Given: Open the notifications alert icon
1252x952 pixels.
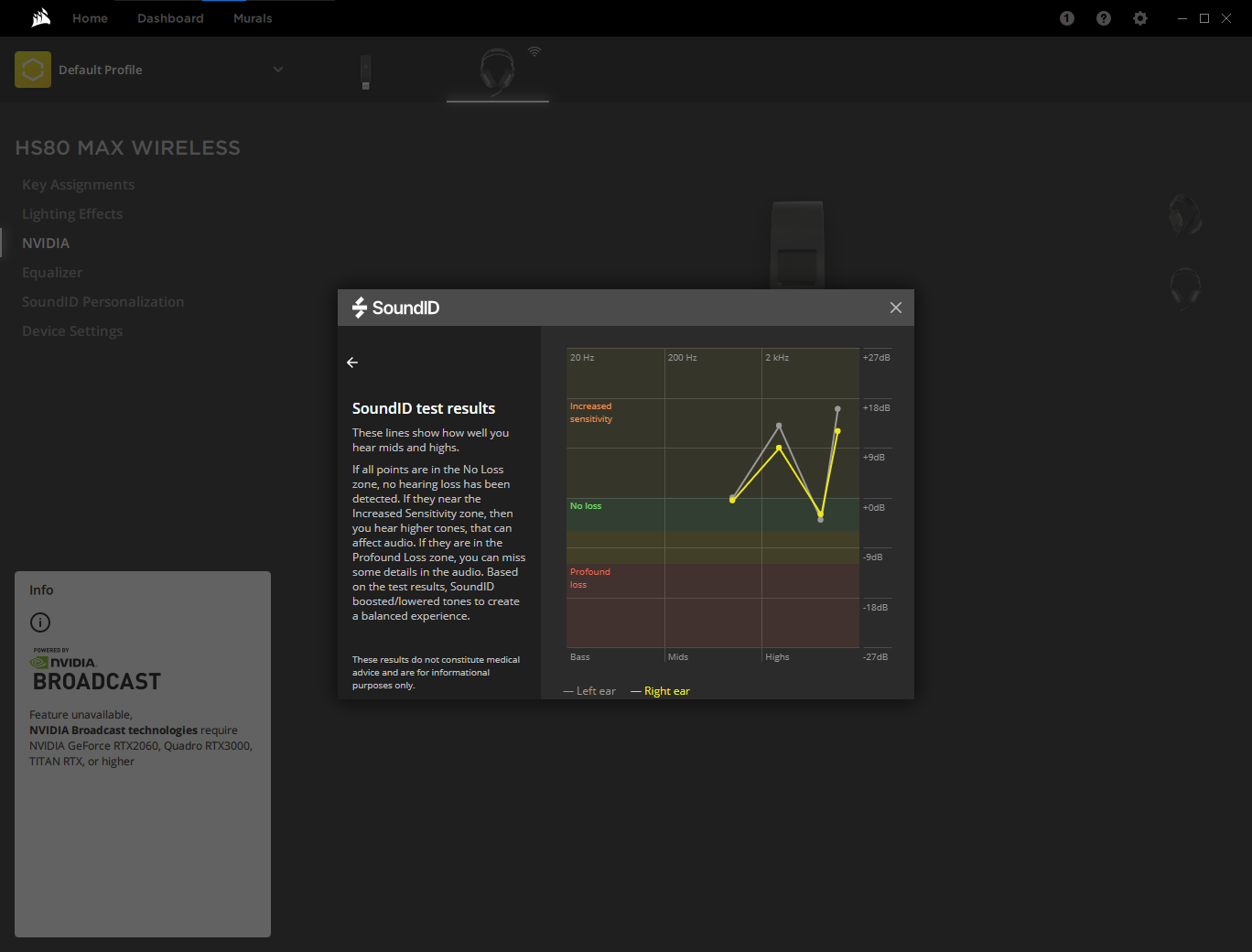Looking at the screenshot, I should coord(1067,18).
